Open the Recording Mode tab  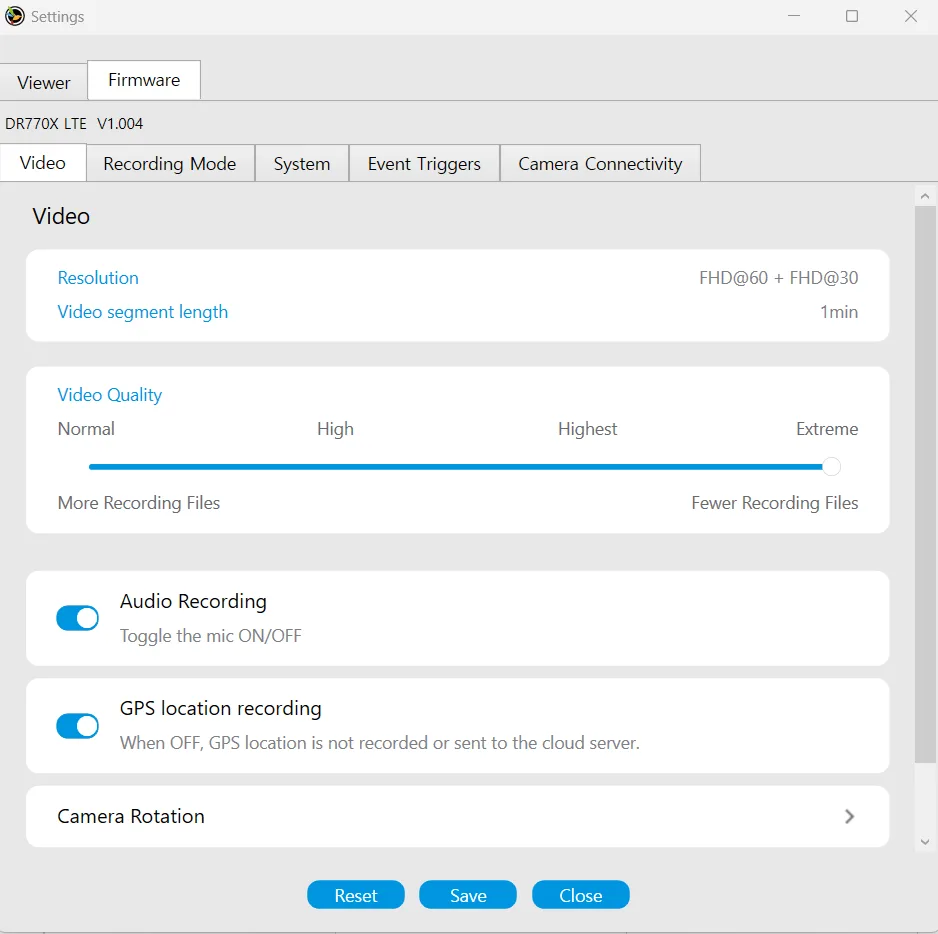coord(170,163)
